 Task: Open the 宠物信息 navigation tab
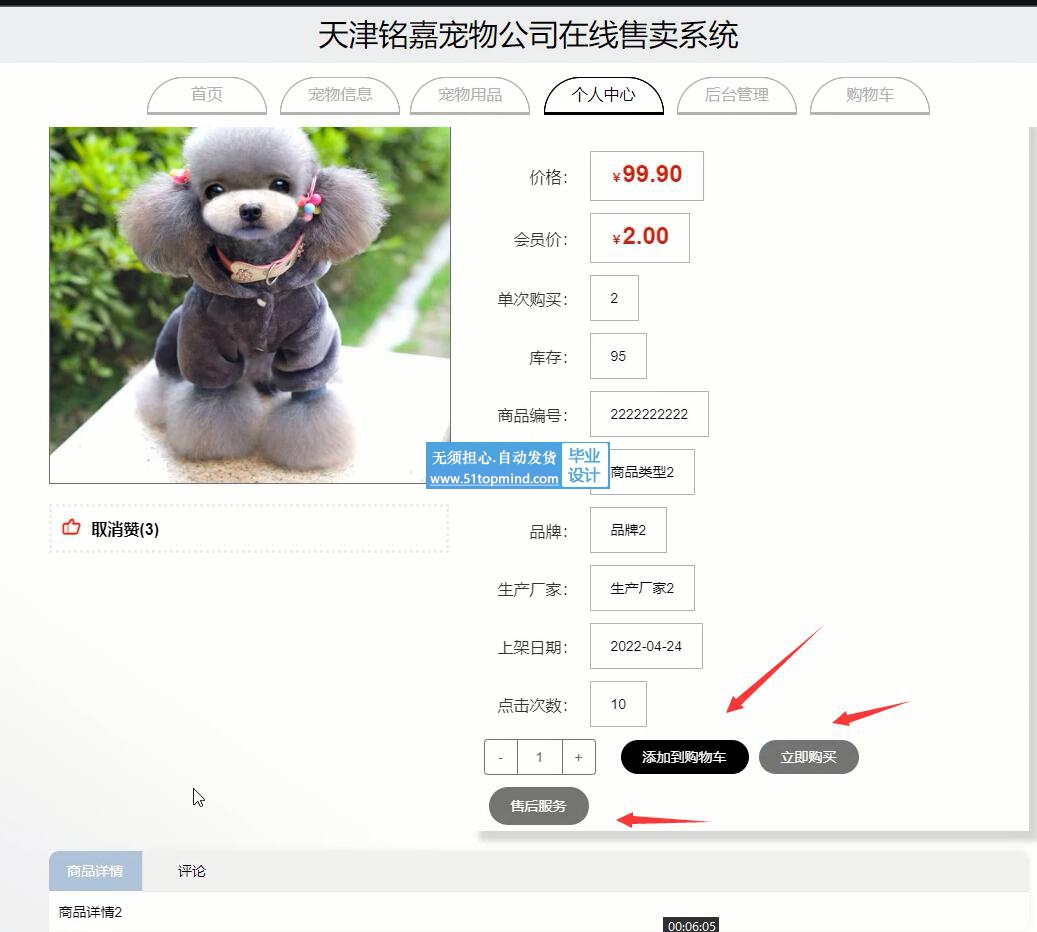[340, 95]
